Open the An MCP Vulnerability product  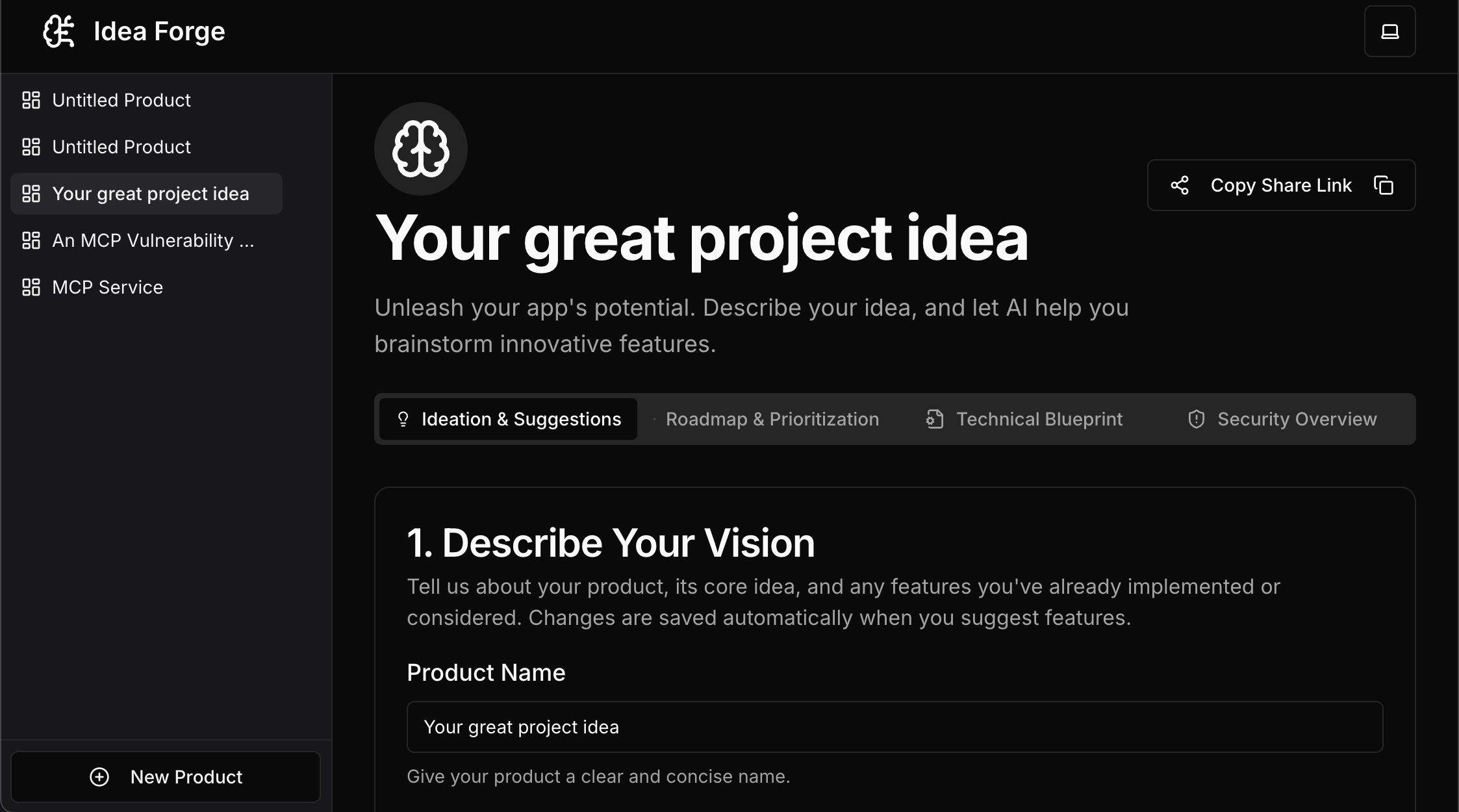coord(153,240)
